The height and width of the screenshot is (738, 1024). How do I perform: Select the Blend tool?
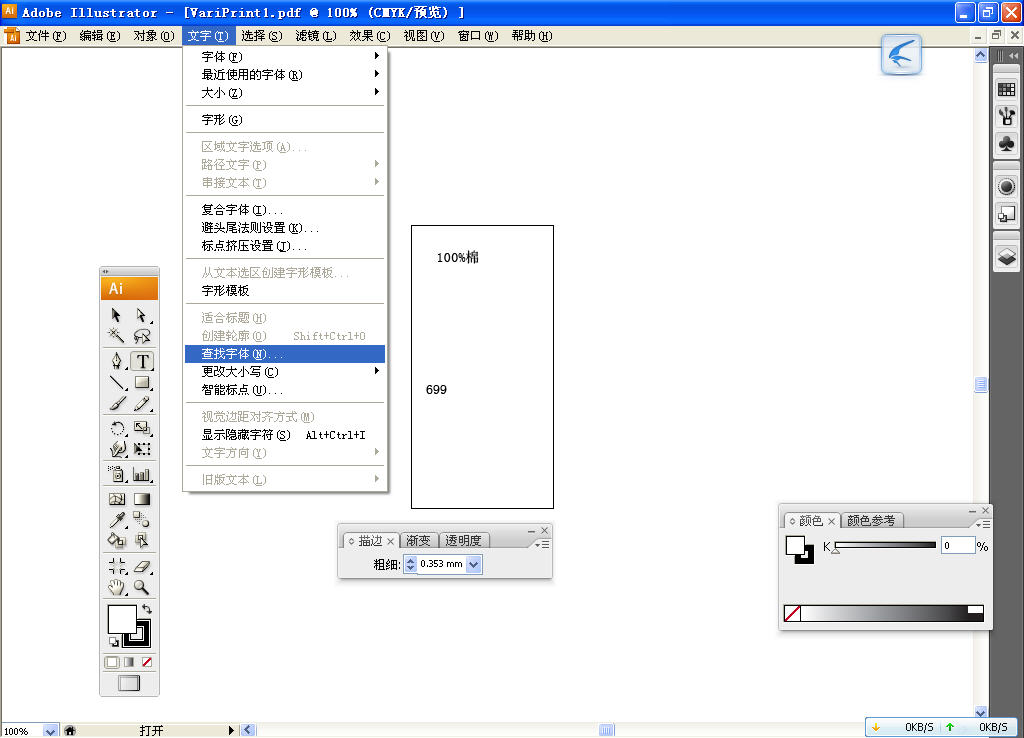pyautogui.click(x=142, y=520)
